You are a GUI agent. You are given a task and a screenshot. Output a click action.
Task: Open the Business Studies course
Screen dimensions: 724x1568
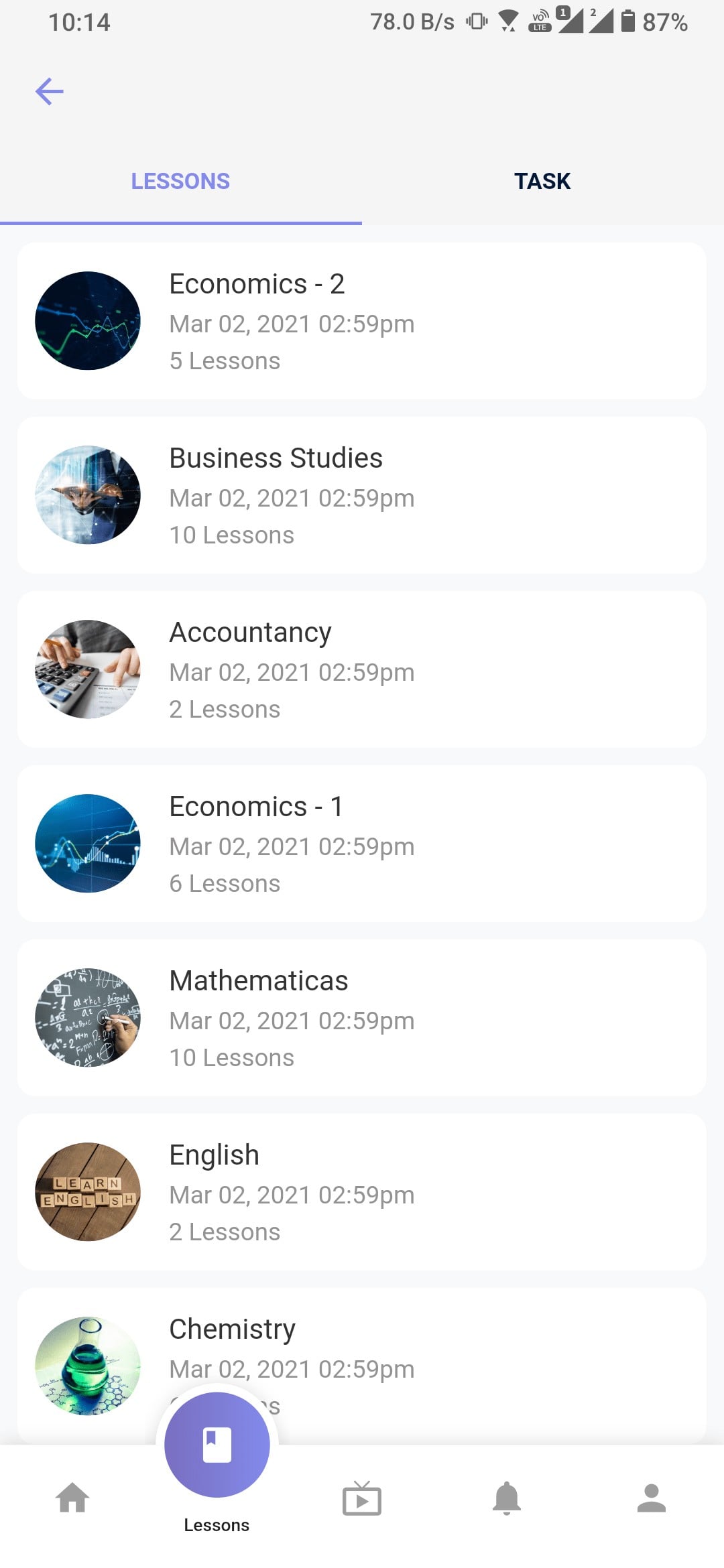pos(362,495)
